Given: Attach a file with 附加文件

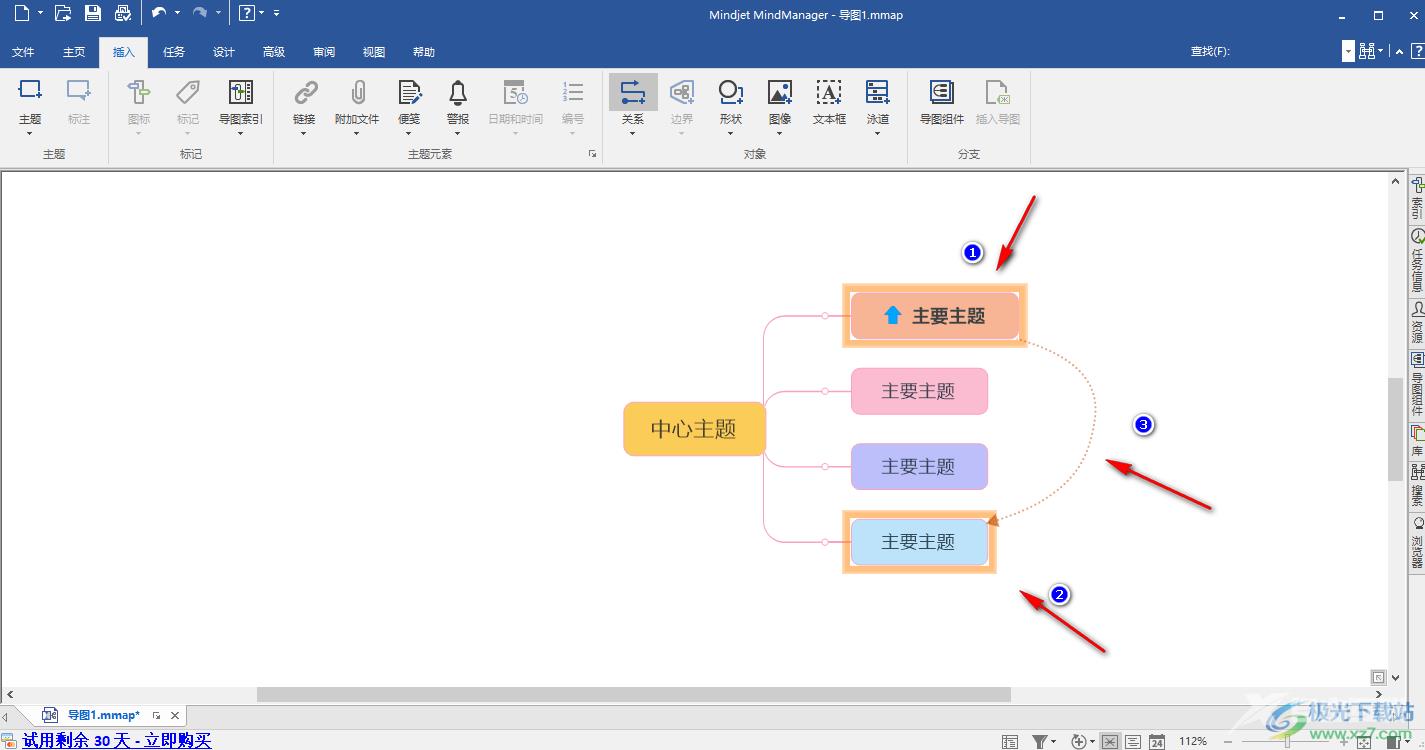Looking at the screenshot, I should tap(357, 101).
